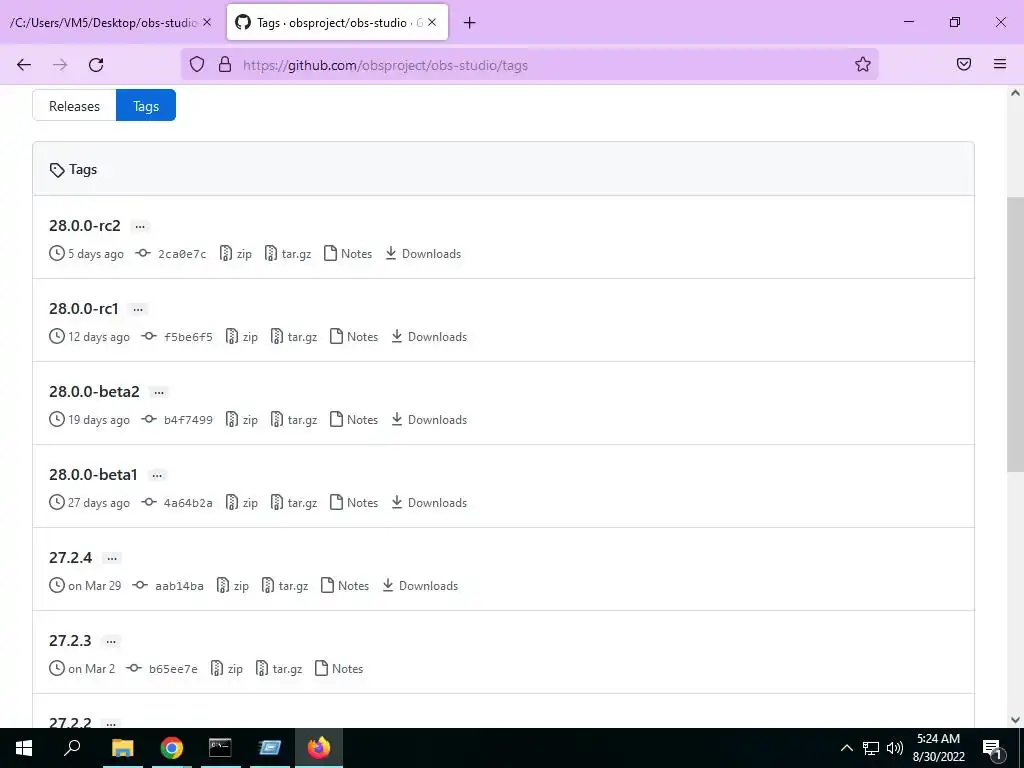View Notes for 28.0.0-rc1
The width and height of the screenshot is (1024, 768).
354,336
